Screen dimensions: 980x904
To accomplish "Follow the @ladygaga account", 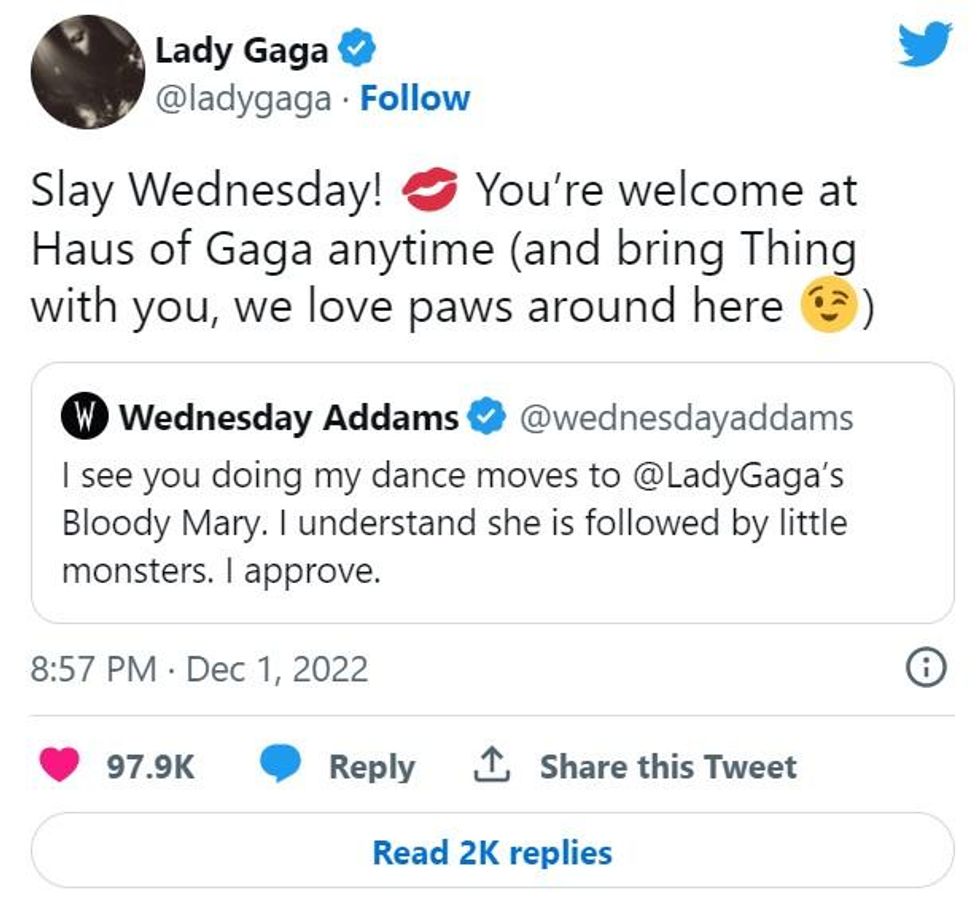I will (x=414, y=98).
